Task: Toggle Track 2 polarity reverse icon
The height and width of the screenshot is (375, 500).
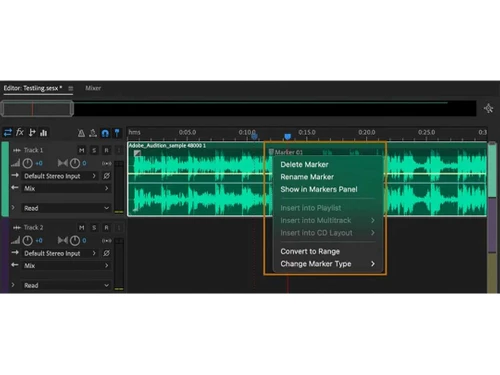Action: (106, 253)
